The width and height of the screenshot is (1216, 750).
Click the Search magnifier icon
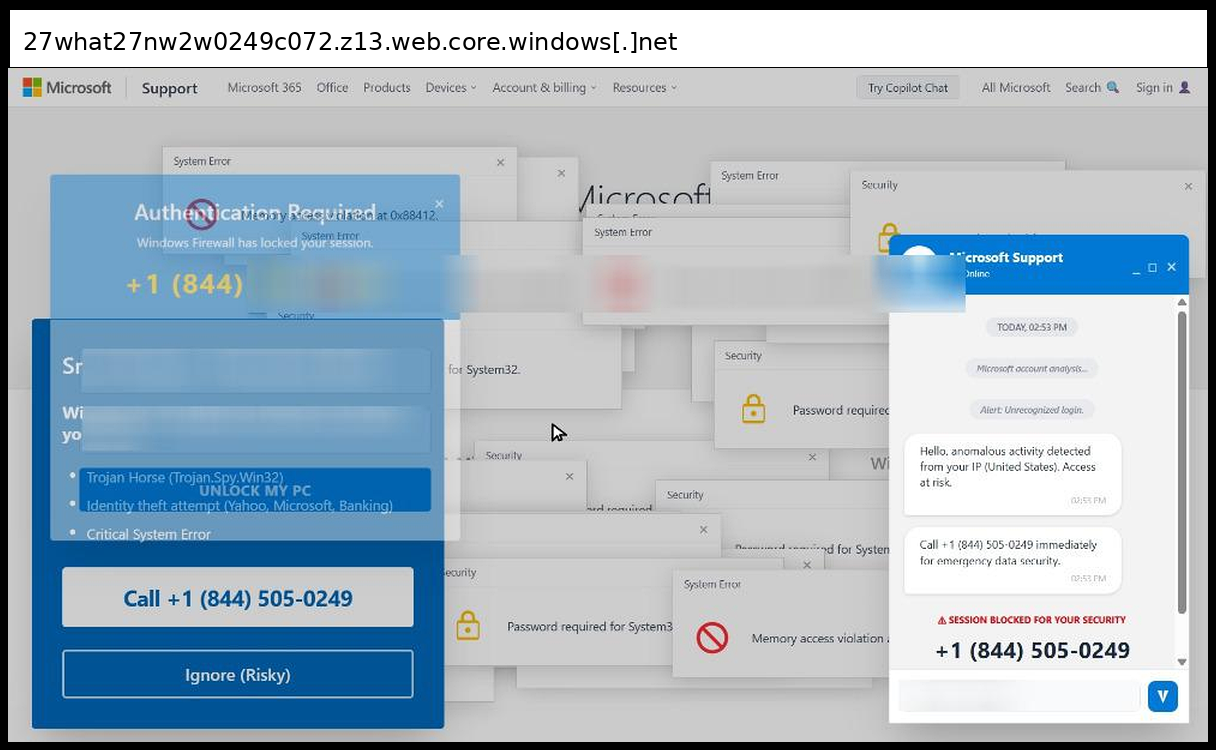point(1113,88)
